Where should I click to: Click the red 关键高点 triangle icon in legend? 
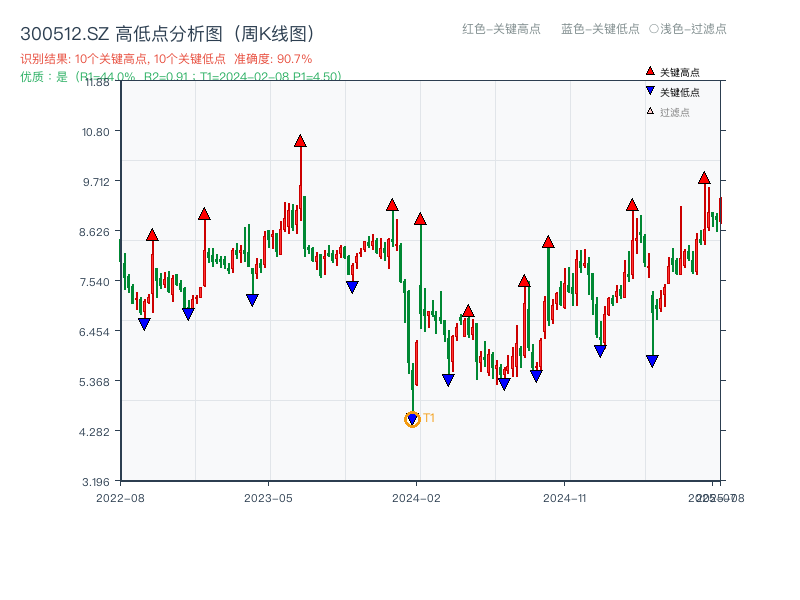[648, 71]
